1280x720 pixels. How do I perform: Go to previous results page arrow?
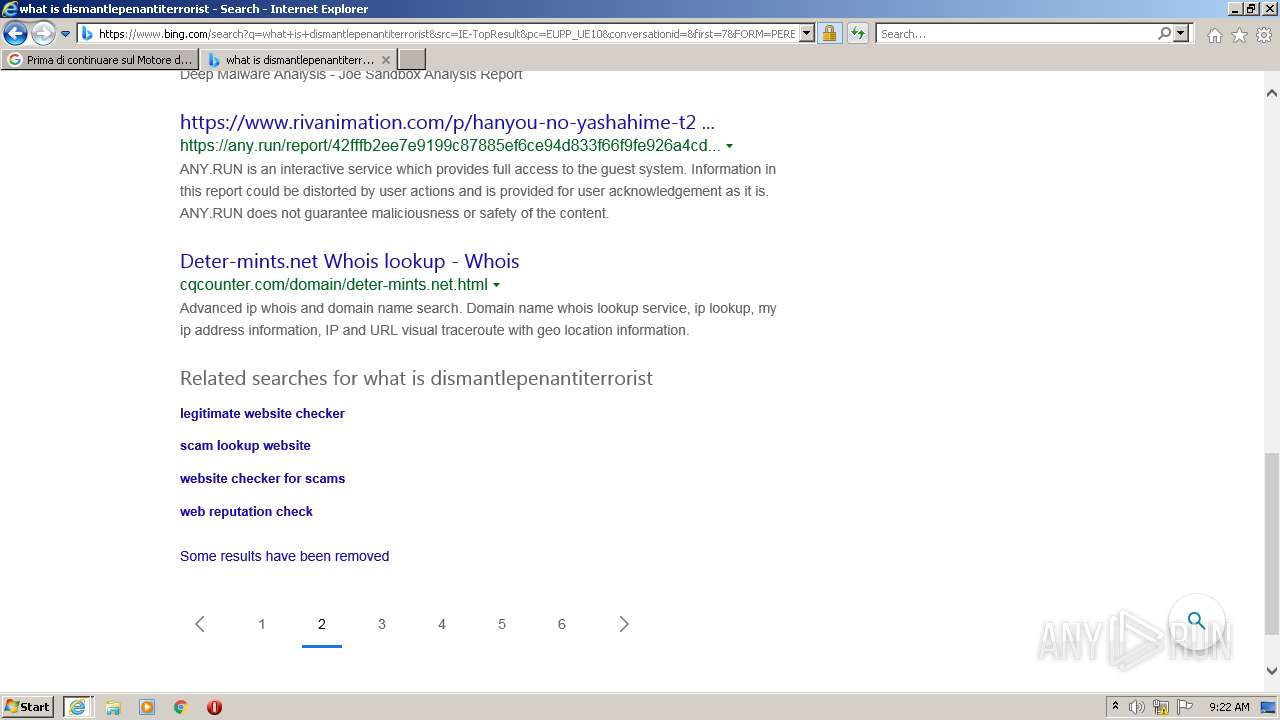(x=200, y=624)
